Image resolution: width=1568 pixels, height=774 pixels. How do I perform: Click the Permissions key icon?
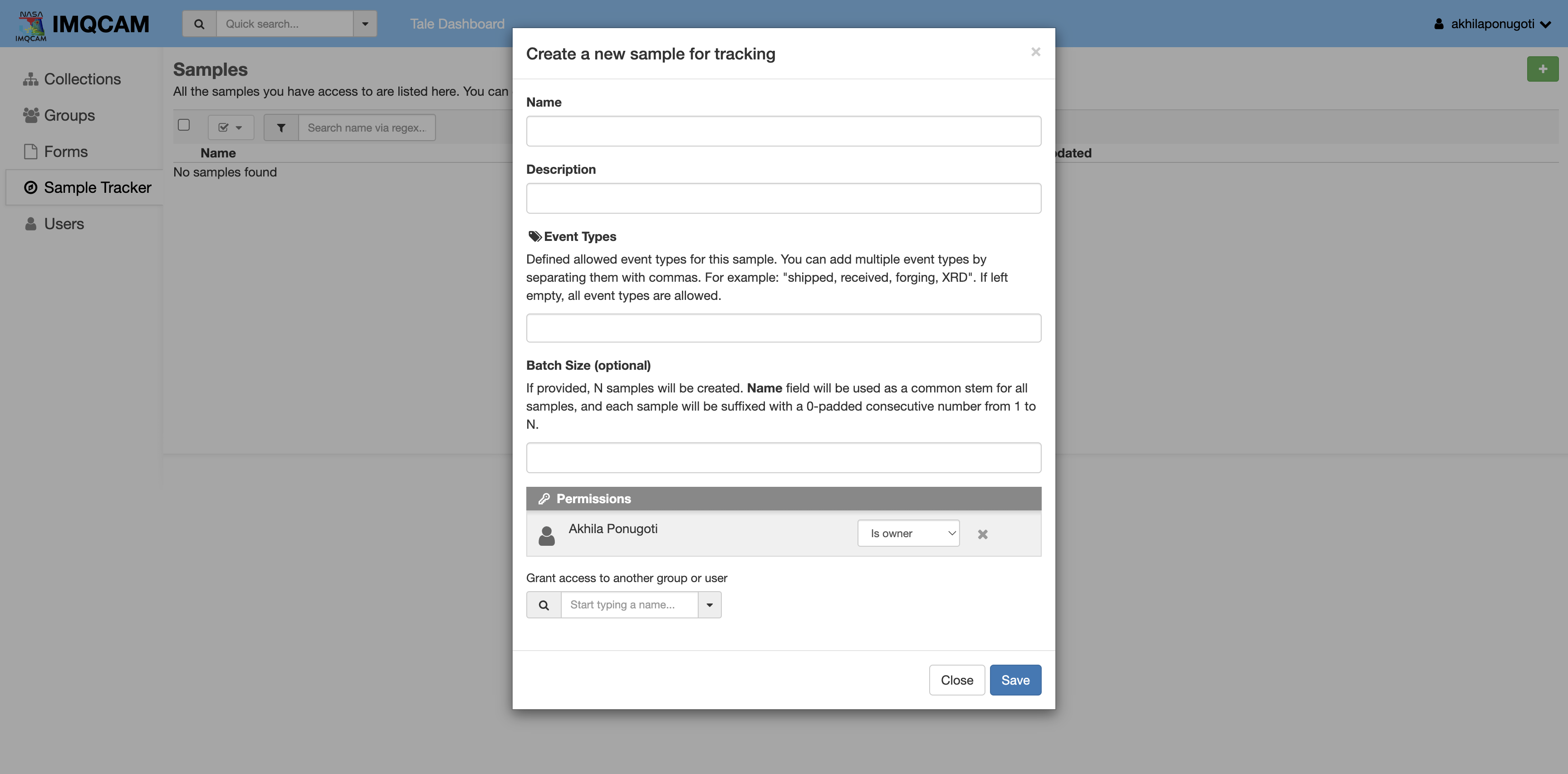point(544,499)
